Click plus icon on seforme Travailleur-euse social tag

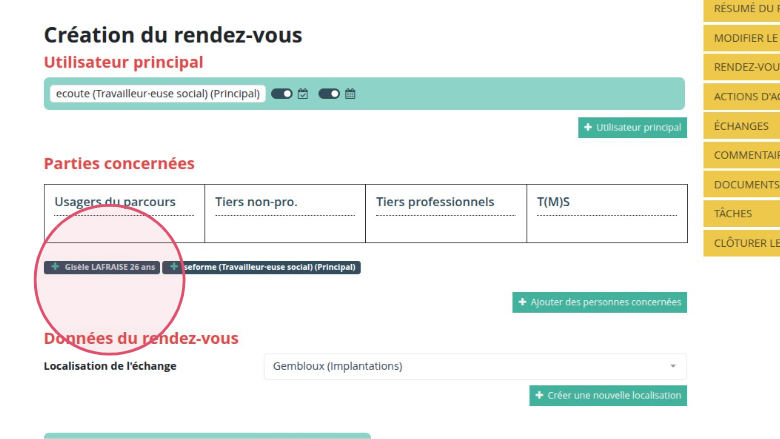(x=174, y=267)
